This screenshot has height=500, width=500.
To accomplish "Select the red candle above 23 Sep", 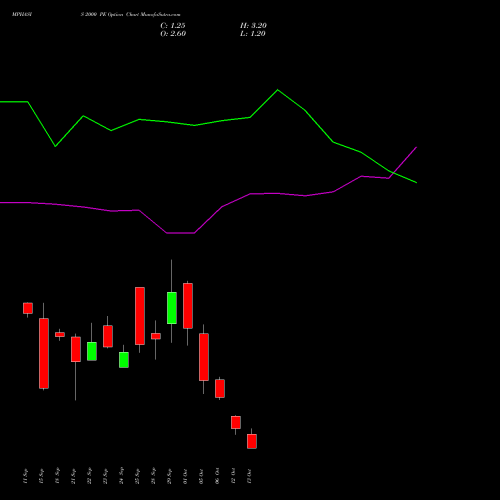I will (x=108, y=336).
